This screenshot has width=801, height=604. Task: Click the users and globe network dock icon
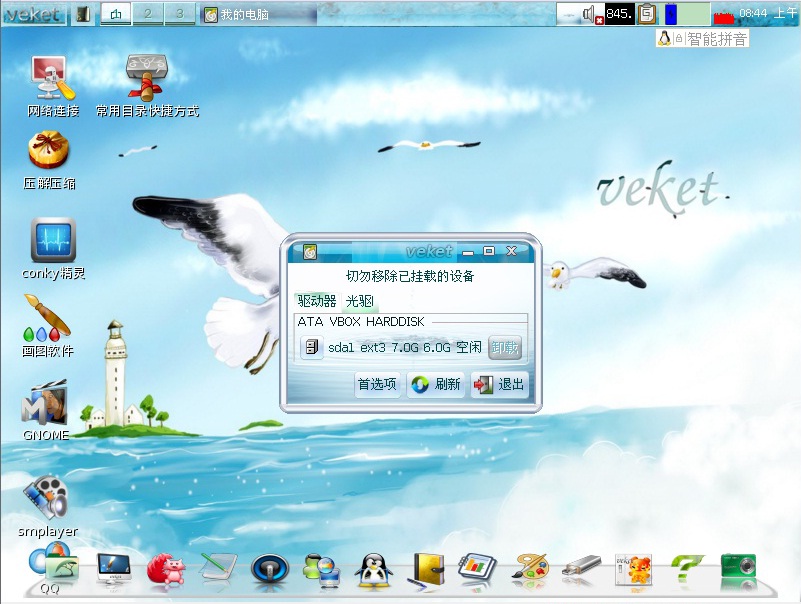322,571
